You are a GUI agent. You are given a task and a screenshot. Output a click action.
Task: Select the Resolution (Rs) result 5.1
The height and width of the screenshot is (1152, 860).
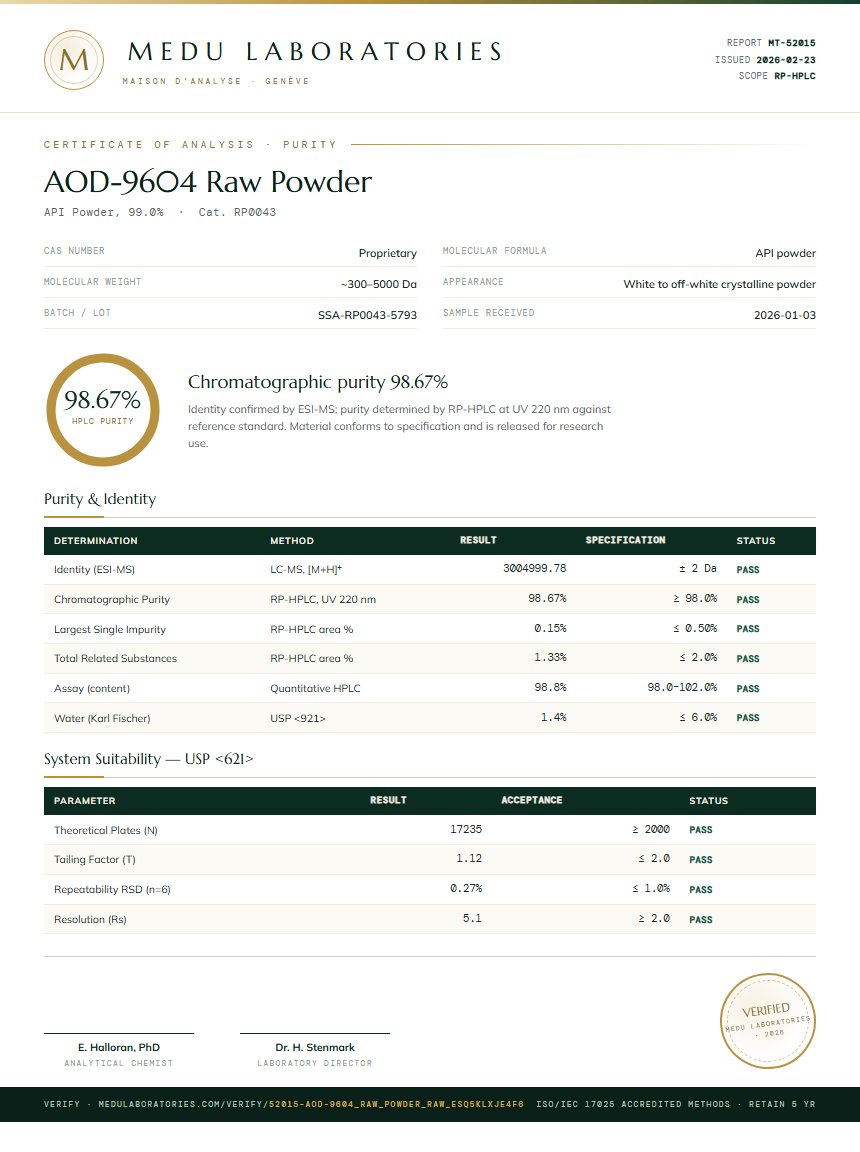(x=472, y=918)
